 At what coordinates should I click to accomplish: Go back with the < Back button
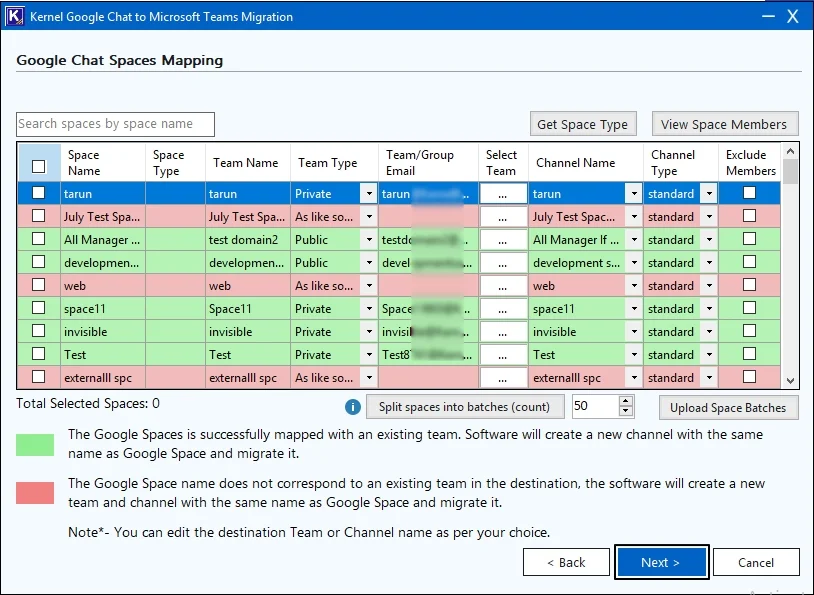[x=566, y=562]
